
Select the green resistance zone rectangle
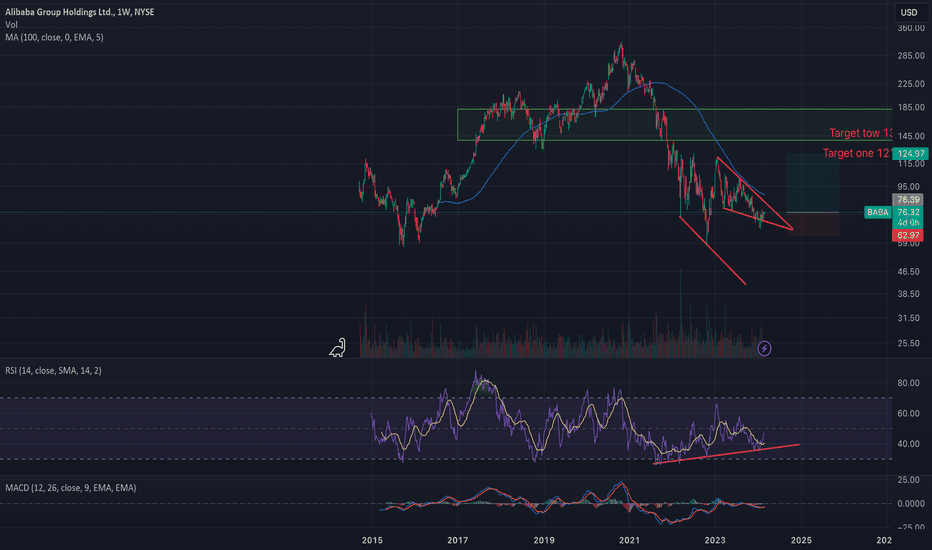[x=675, y=124]
